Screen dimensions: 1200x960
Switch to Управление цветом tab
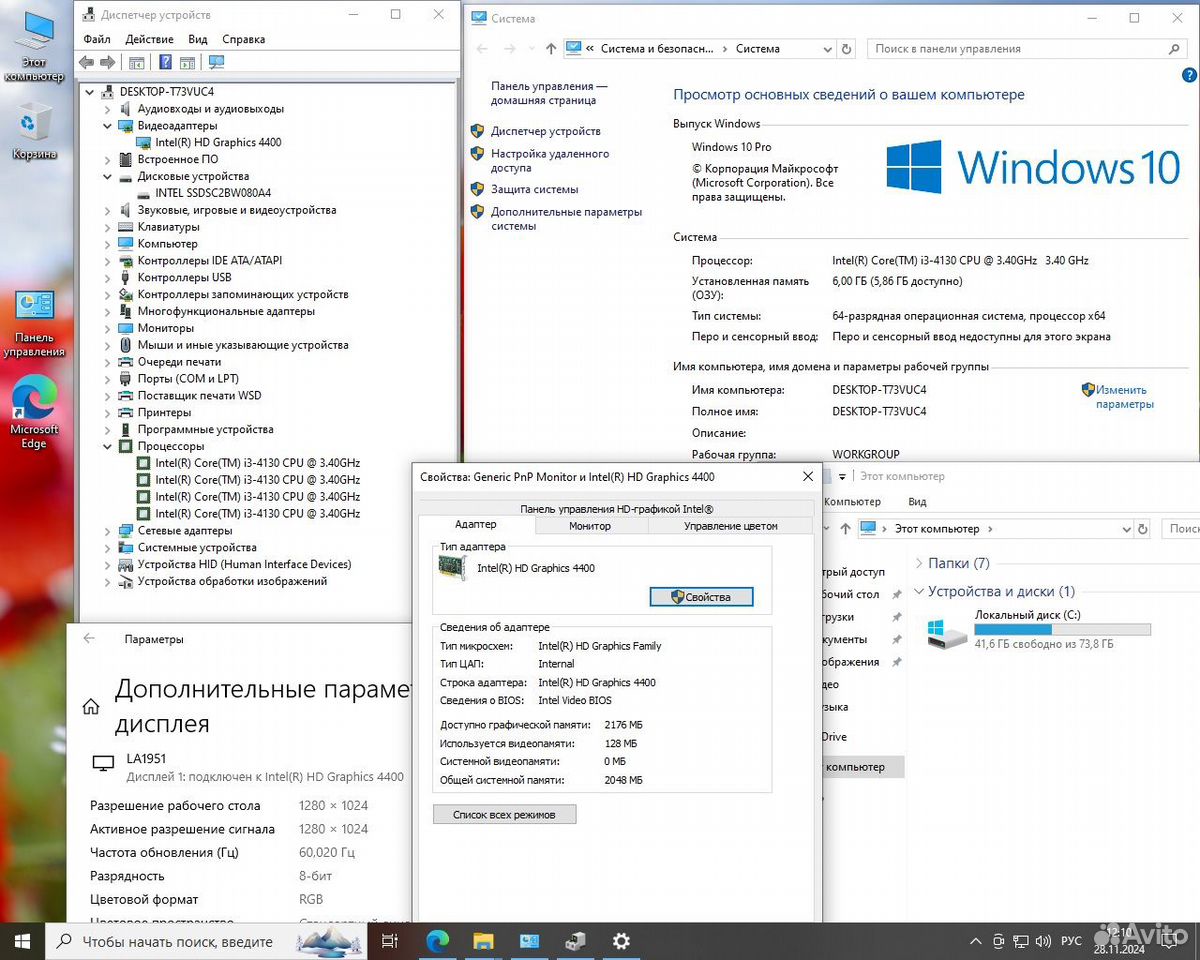pos(731,525)
